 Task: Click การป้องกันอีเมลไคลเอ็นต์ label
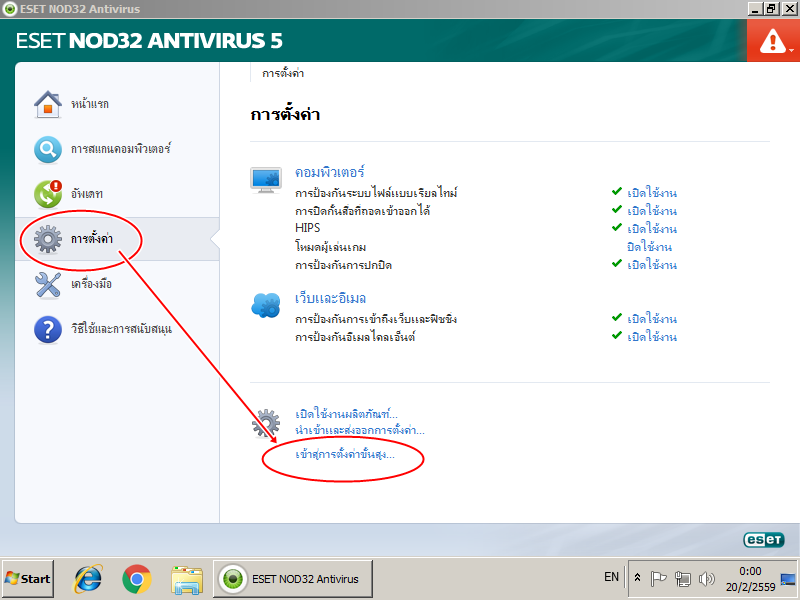click(x=355, y=337)
